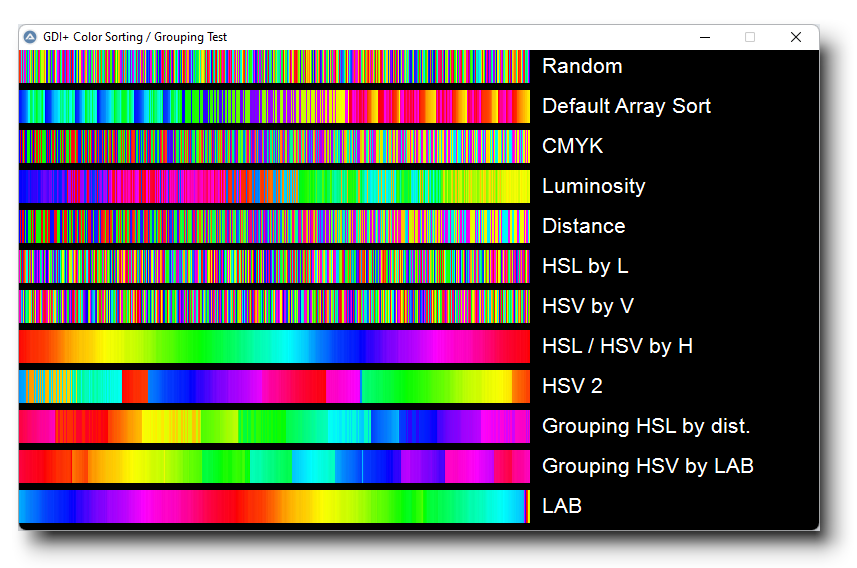Pick the Luminosity sorted color bar
The width and height of the screenshot is (857, 568).
pyautogui.click(x=274, y=186)
